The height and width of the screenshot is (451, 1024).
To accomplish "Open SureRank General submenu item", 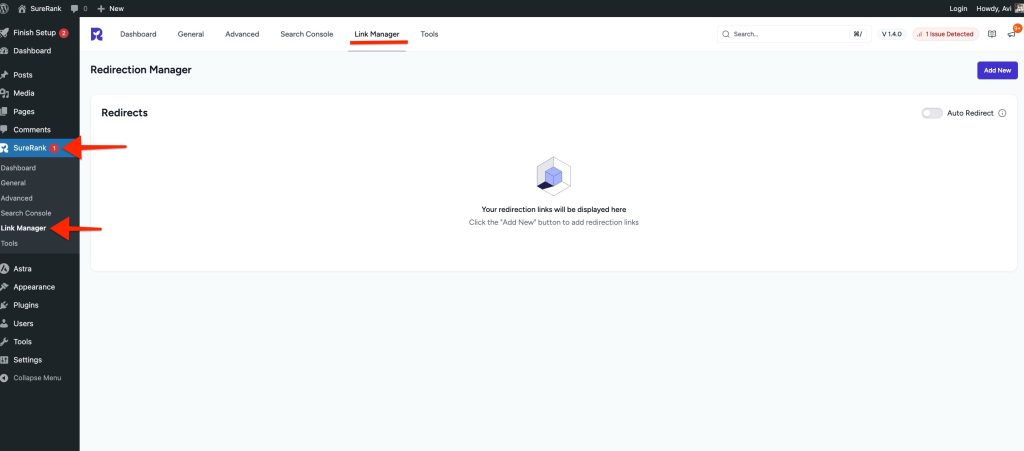I will click(x=13, y=183).
